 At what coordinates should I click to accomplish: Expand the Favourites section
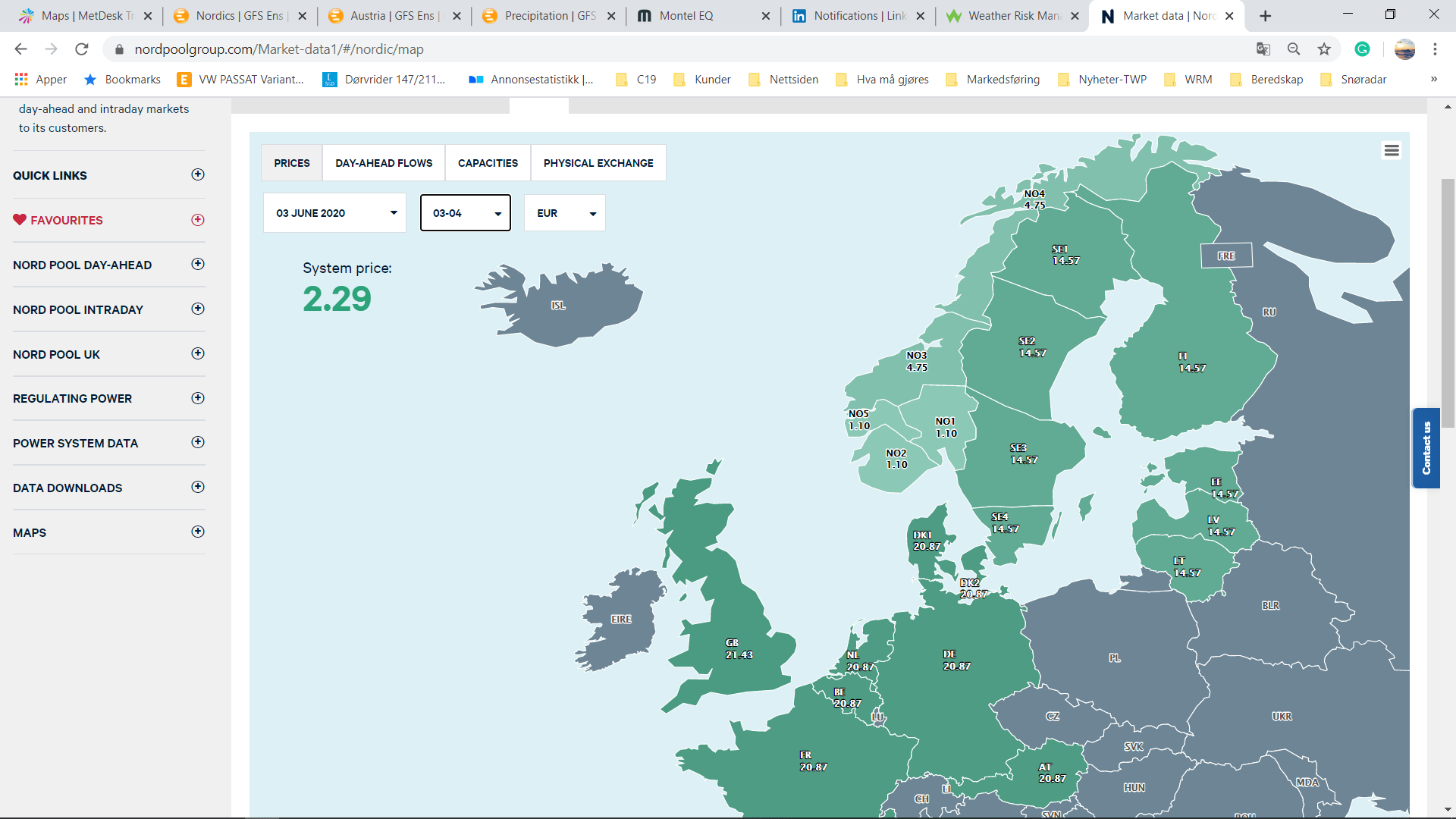tap(198, 220)
